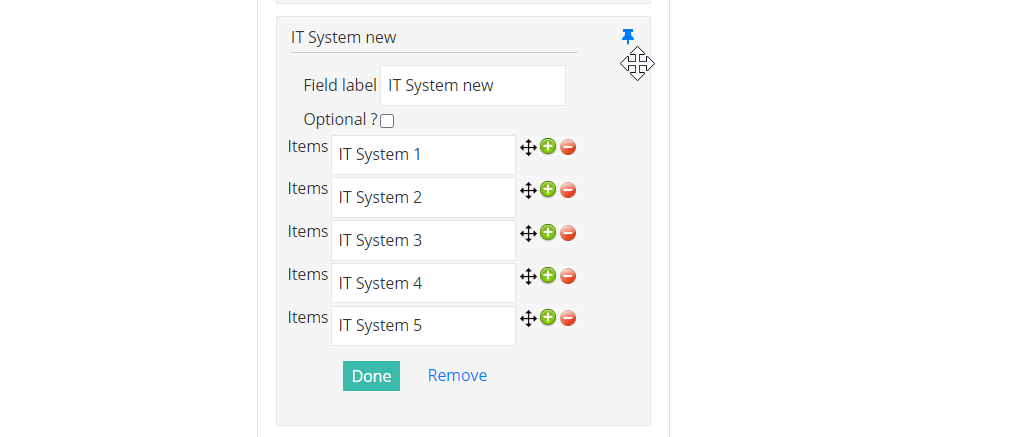Click the Field label input box
Viewport: 1024px width, 437px height.
(473, 86)
